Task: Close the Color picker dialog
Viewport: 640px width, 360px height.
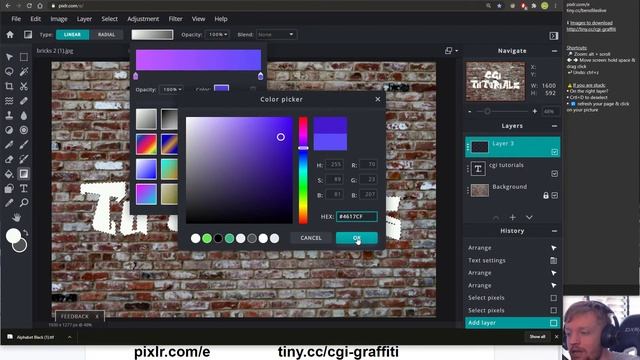Action: point(378,99)
